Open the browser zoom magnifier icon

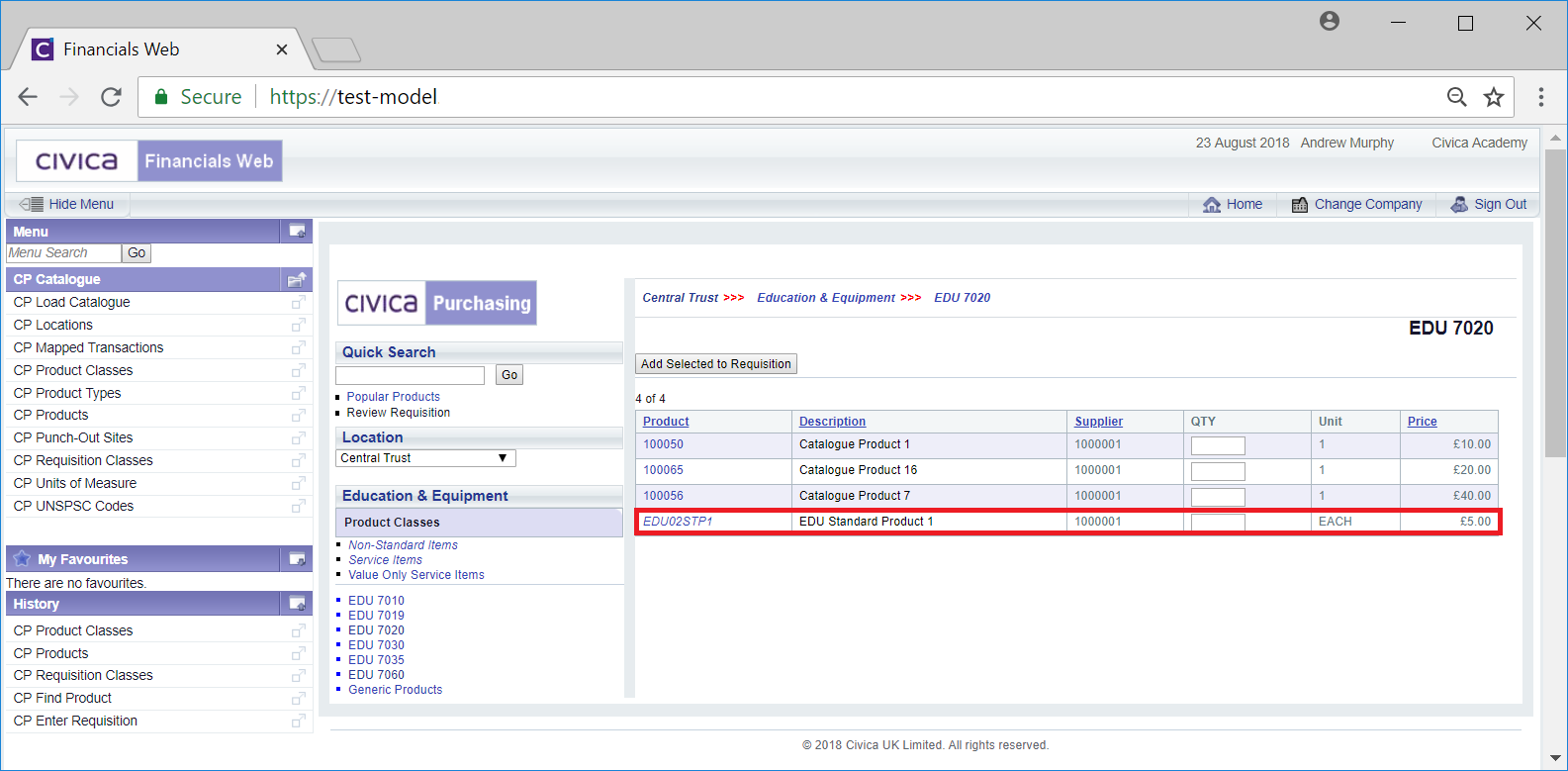[1457, 97]
